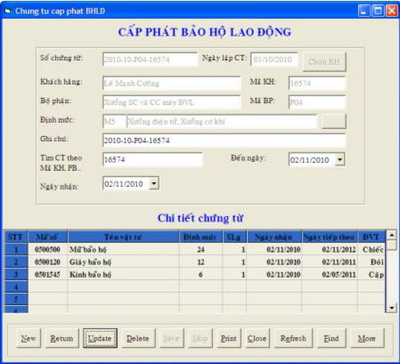Click cell 0501545
Image resolution: width=400 pixels, height=364 pixels.
pos(48,274)
